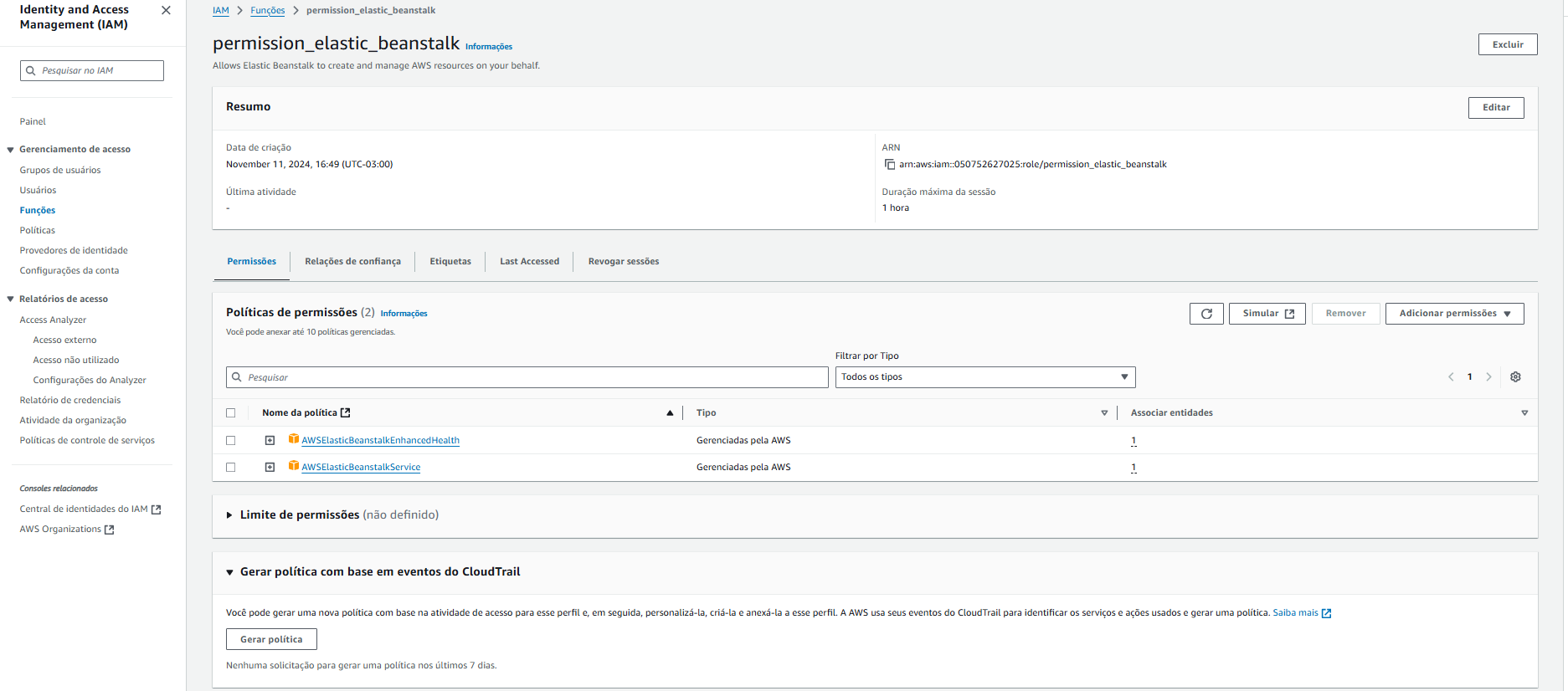
Task: Sort the Tipo column arrow
Action: [1104, 412]
